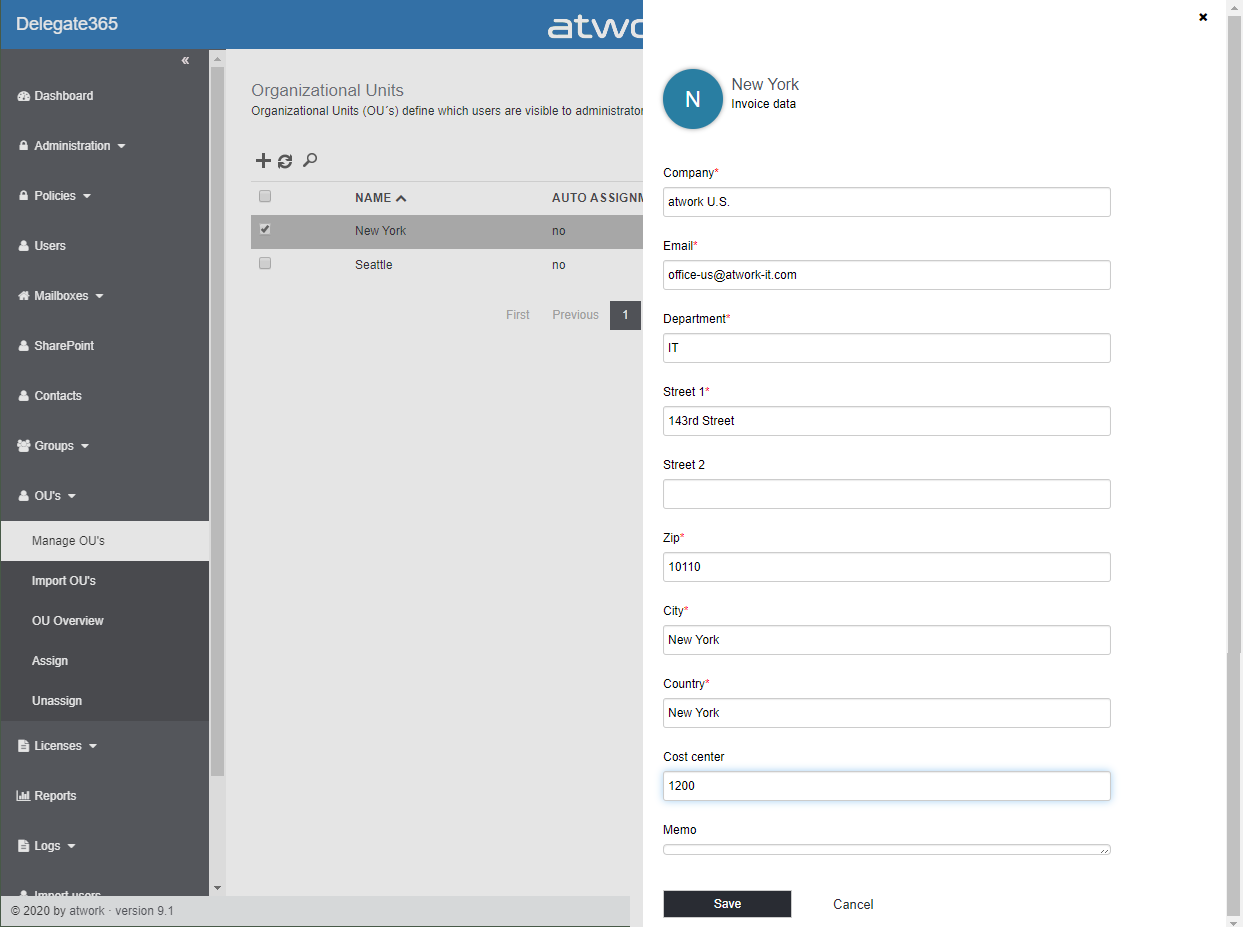Select Unassign submenu item
Screen dimensions: 1243x927
(105, 701)
